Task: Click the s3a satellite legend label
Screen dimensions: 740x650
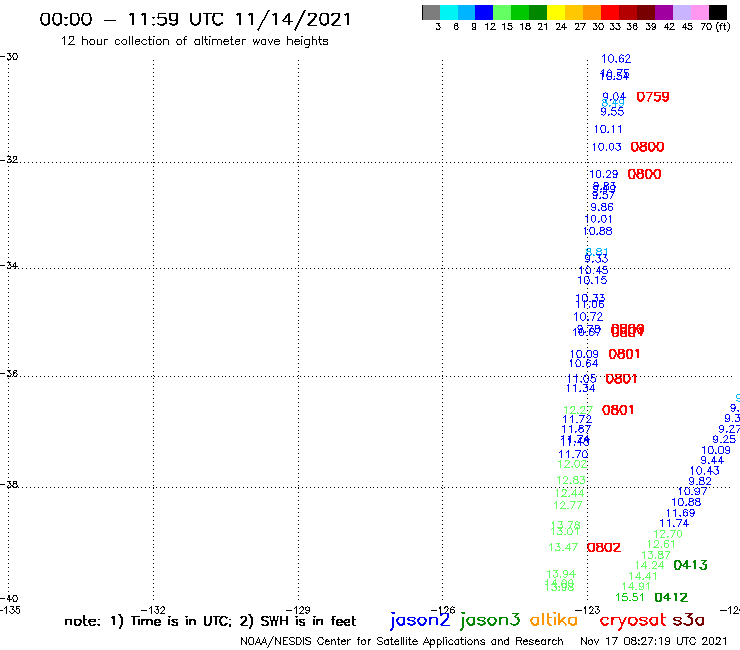Action: [689, 620]
